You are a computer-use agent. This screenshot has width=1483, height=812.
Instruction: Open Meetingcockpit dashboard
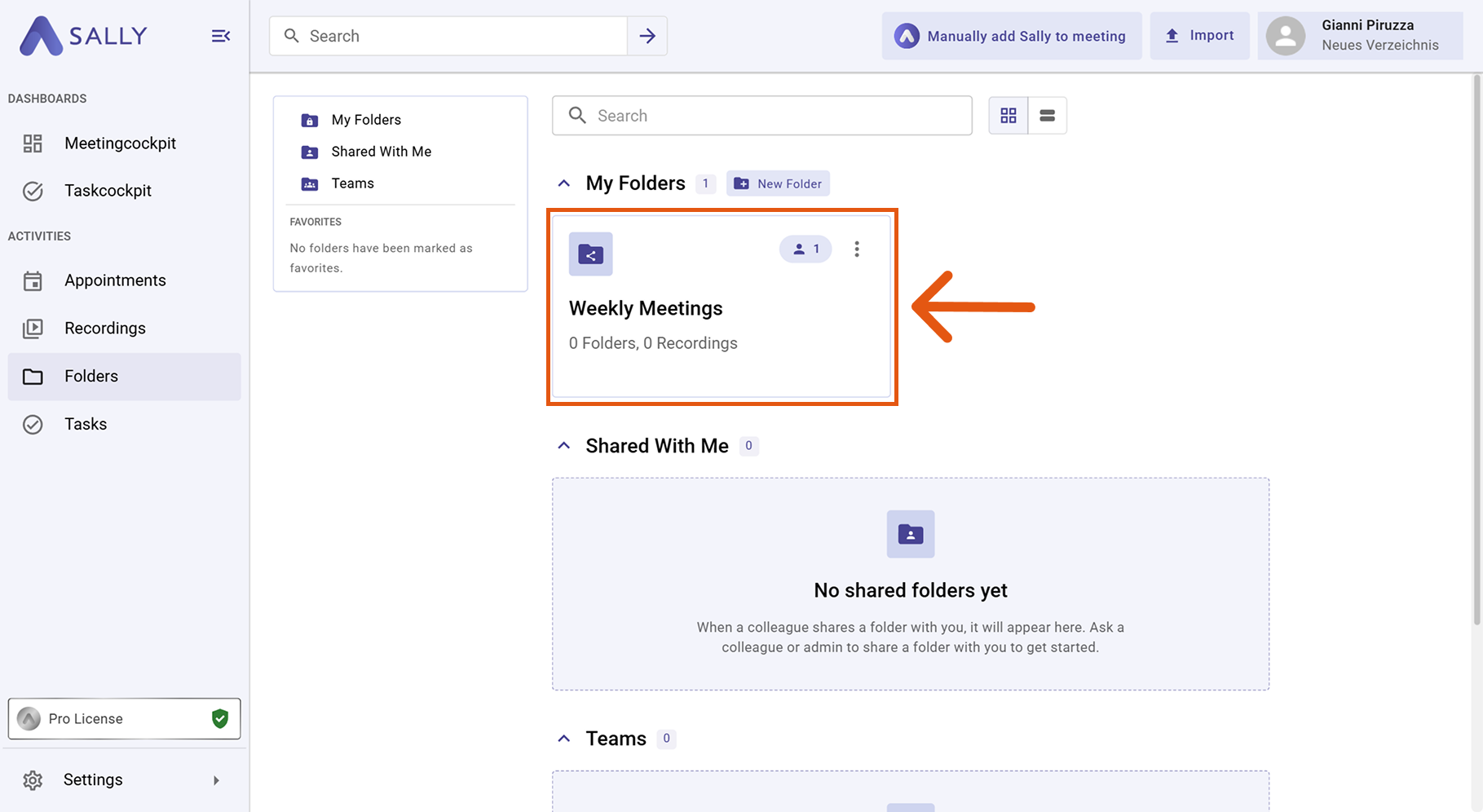(x=120, y=143)
